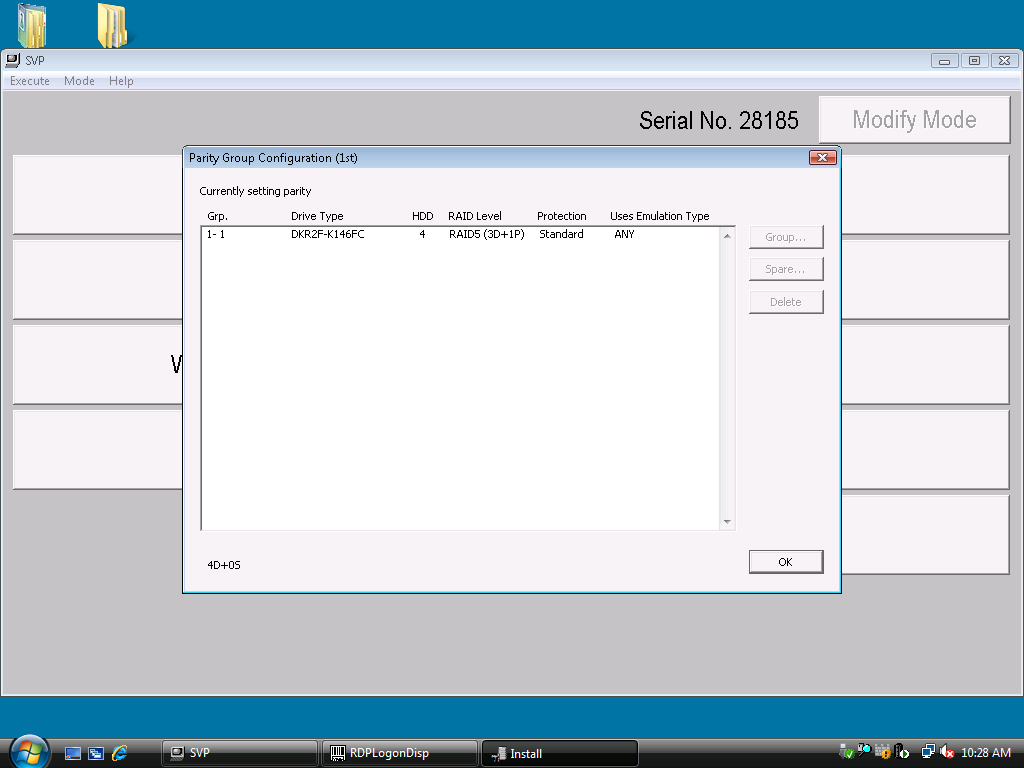Click the Show Desktop quick launch icon

tap(73, 753)
